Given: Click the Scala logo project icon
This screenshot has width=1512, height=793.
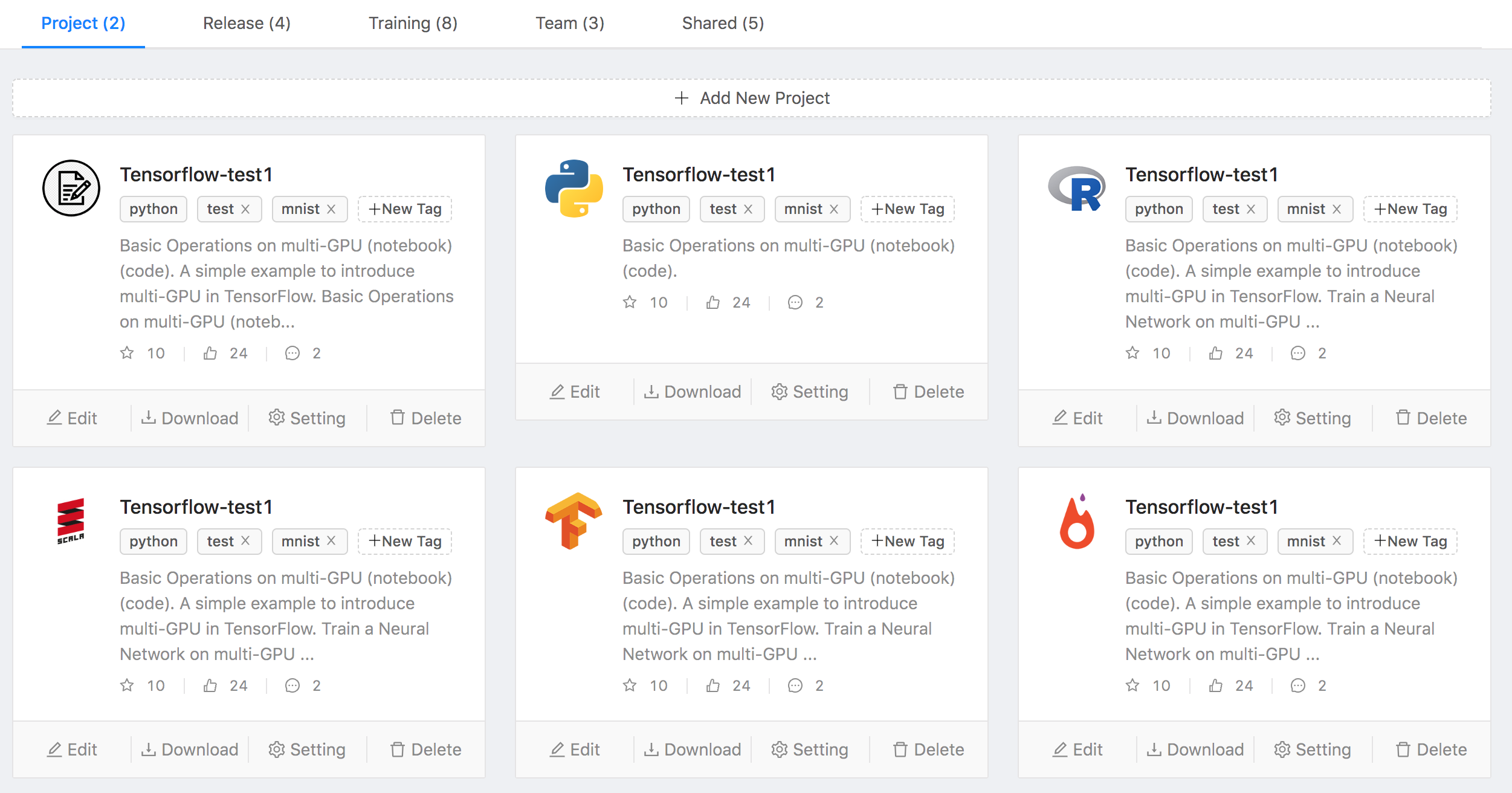Looking at the screenshot, I should [x=71, y=520].
